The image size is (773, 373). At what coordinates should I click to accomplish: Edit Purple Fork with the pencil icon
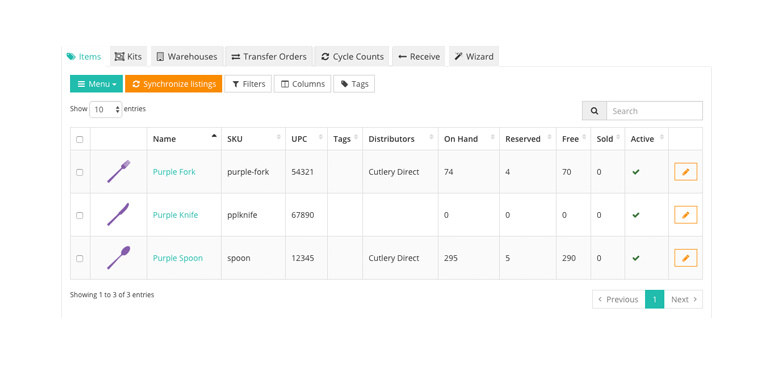click(686, 171)
